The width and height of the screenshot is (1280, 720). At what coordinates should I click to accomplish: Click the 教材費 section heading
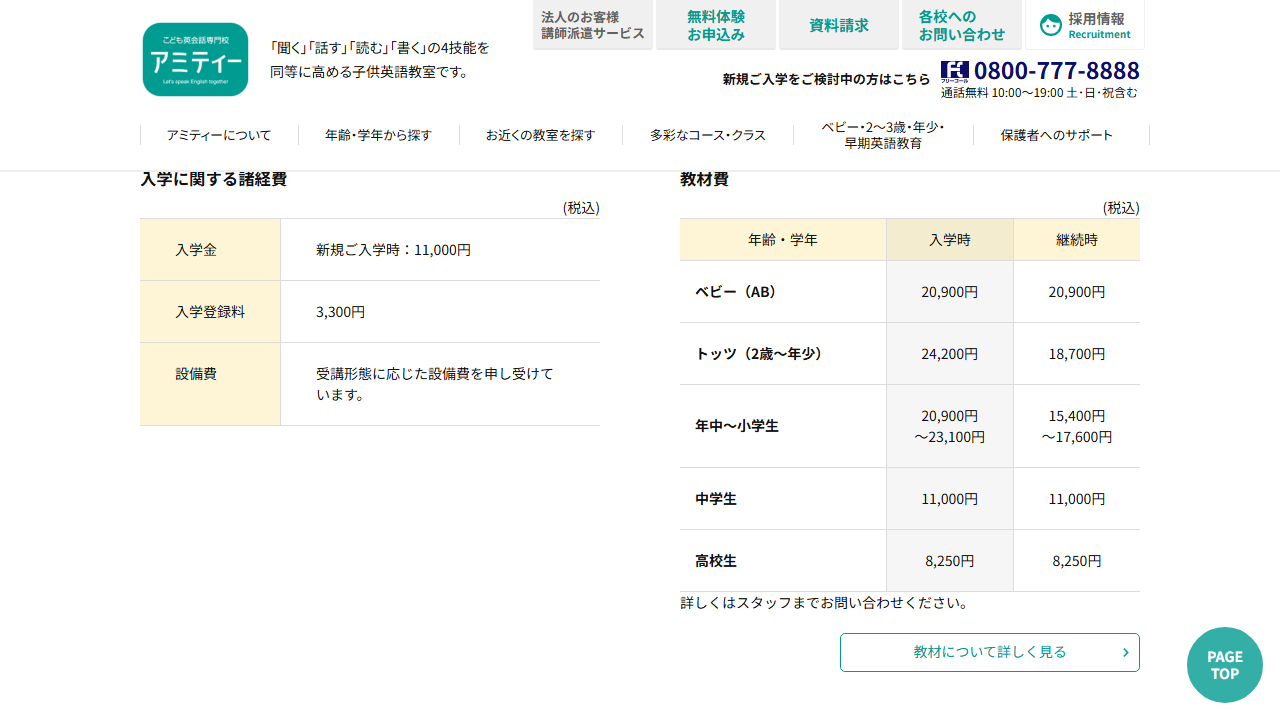(704, 180)
